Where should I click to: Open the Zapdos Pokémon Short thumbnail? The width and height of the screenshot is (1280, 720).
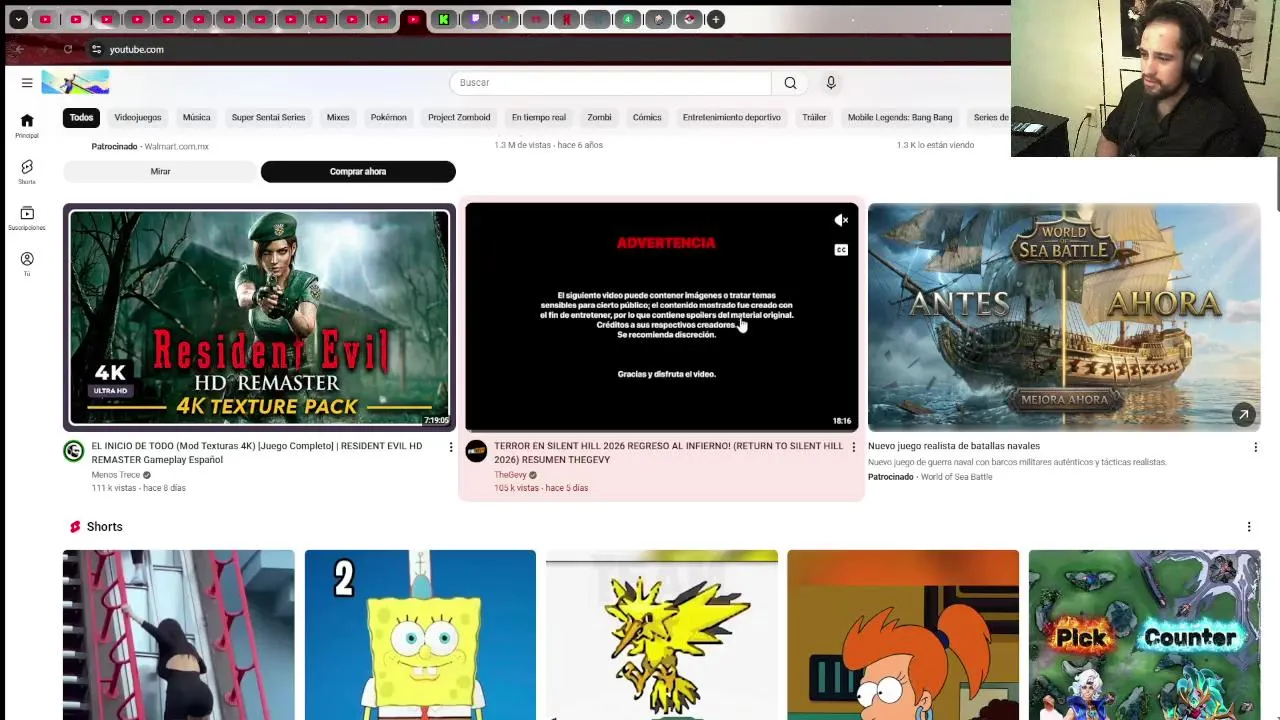coord(662,635)
